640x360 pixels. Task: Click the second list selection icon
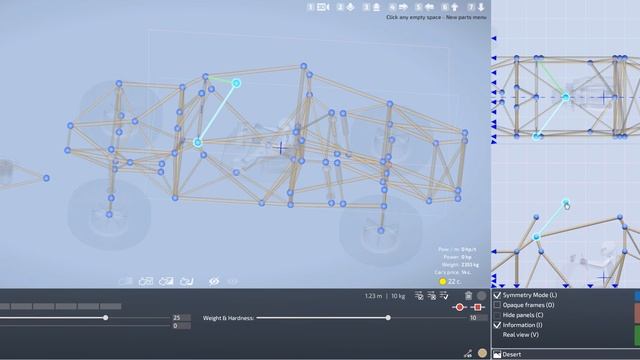[x=431, y=296]
